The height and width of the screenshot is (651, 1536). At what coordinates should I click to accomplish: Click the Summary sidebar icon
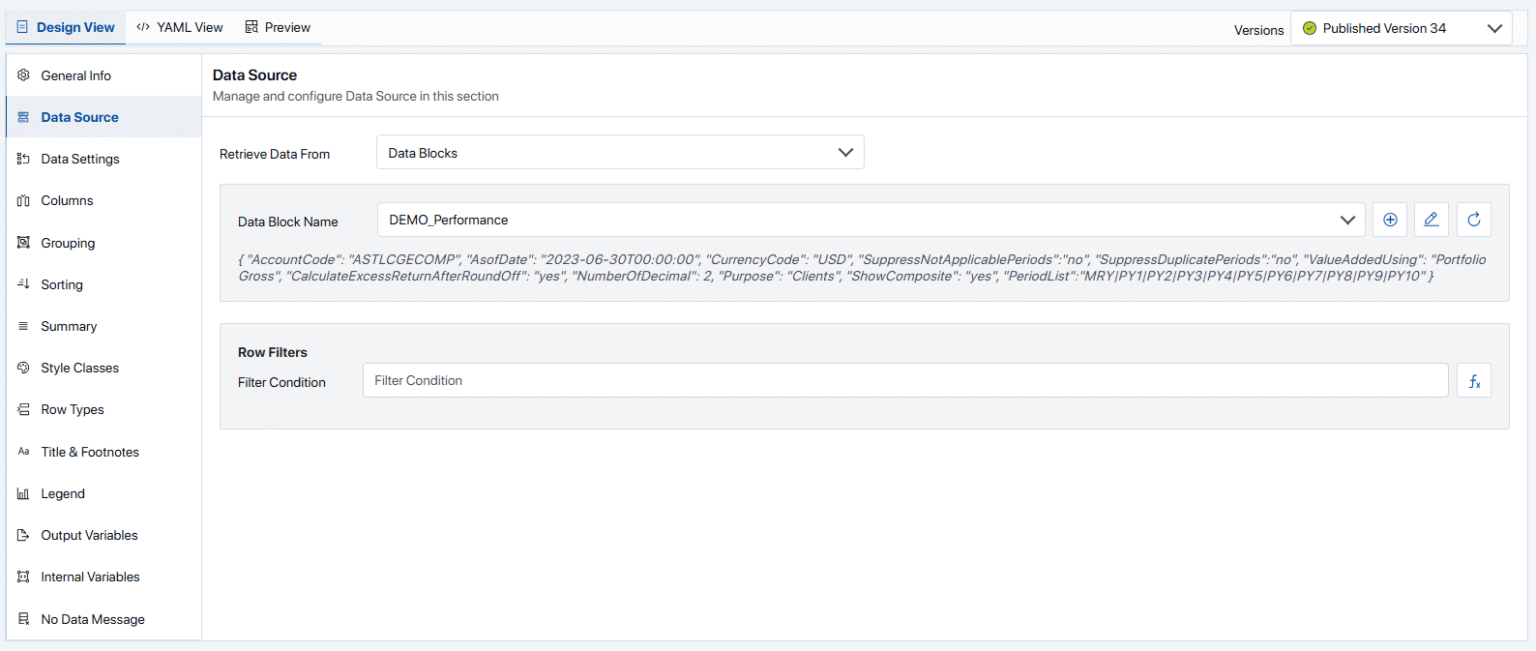coord(24,326)
